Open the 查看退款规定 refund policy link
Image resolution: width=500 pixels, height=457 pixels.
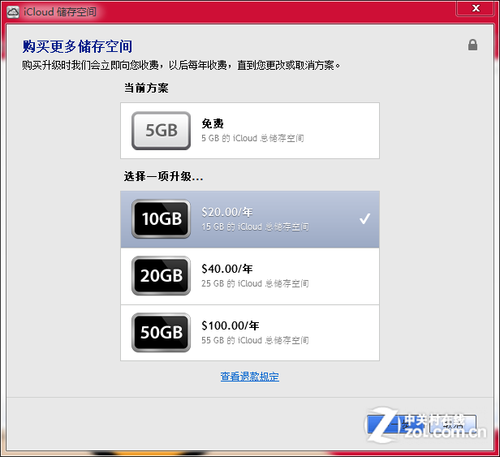point(250,377)
